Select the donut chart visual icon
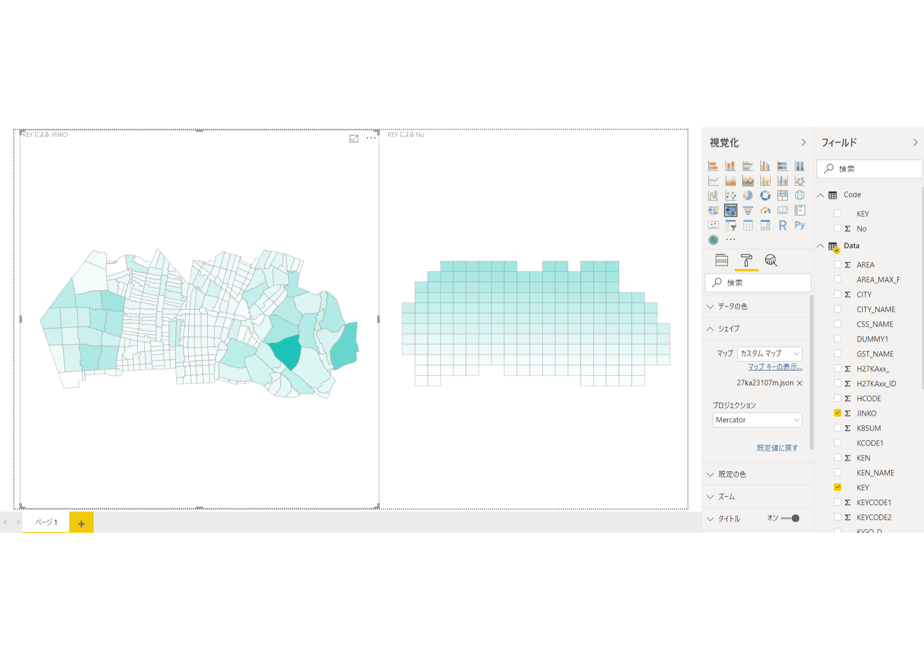The height and width of the screenshot is (660, 924). click(765, 196)
